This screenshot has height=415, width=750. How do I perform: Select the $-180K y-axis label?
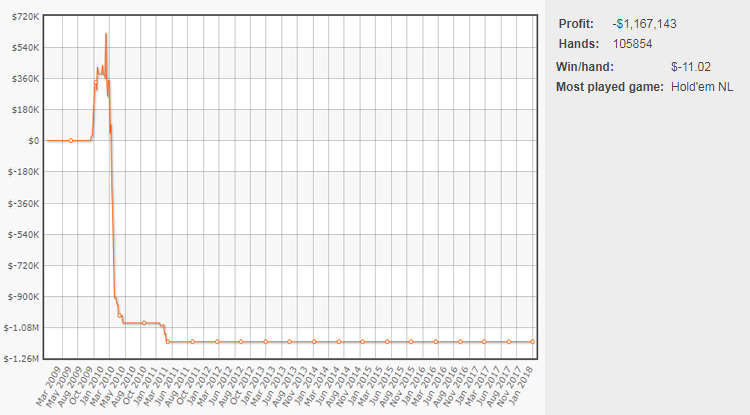pos(23,172)
